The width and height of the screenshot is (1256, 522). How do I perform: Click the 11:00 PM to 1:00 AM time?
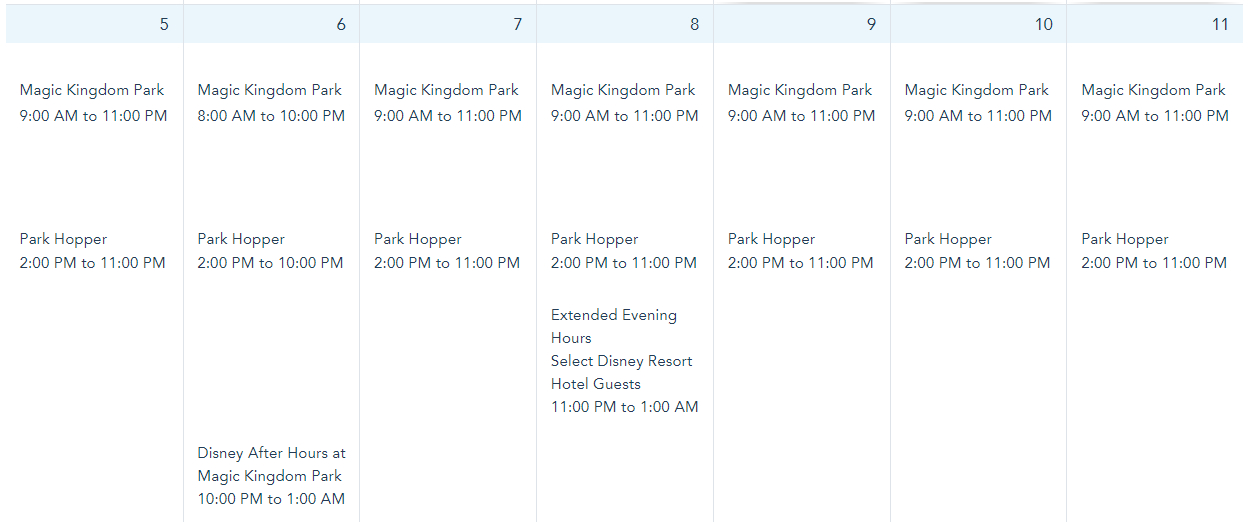pyautogui.click(x=624, y=407)
